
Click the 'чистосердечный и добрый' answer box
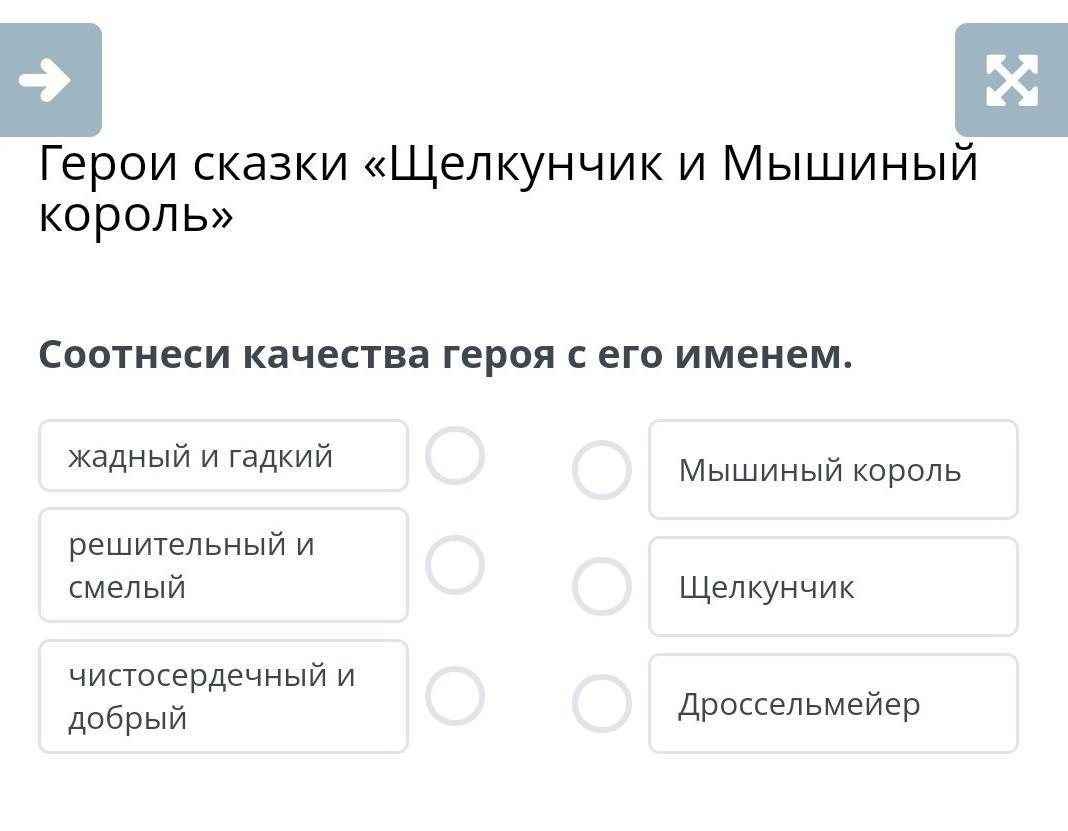point(223,696)
